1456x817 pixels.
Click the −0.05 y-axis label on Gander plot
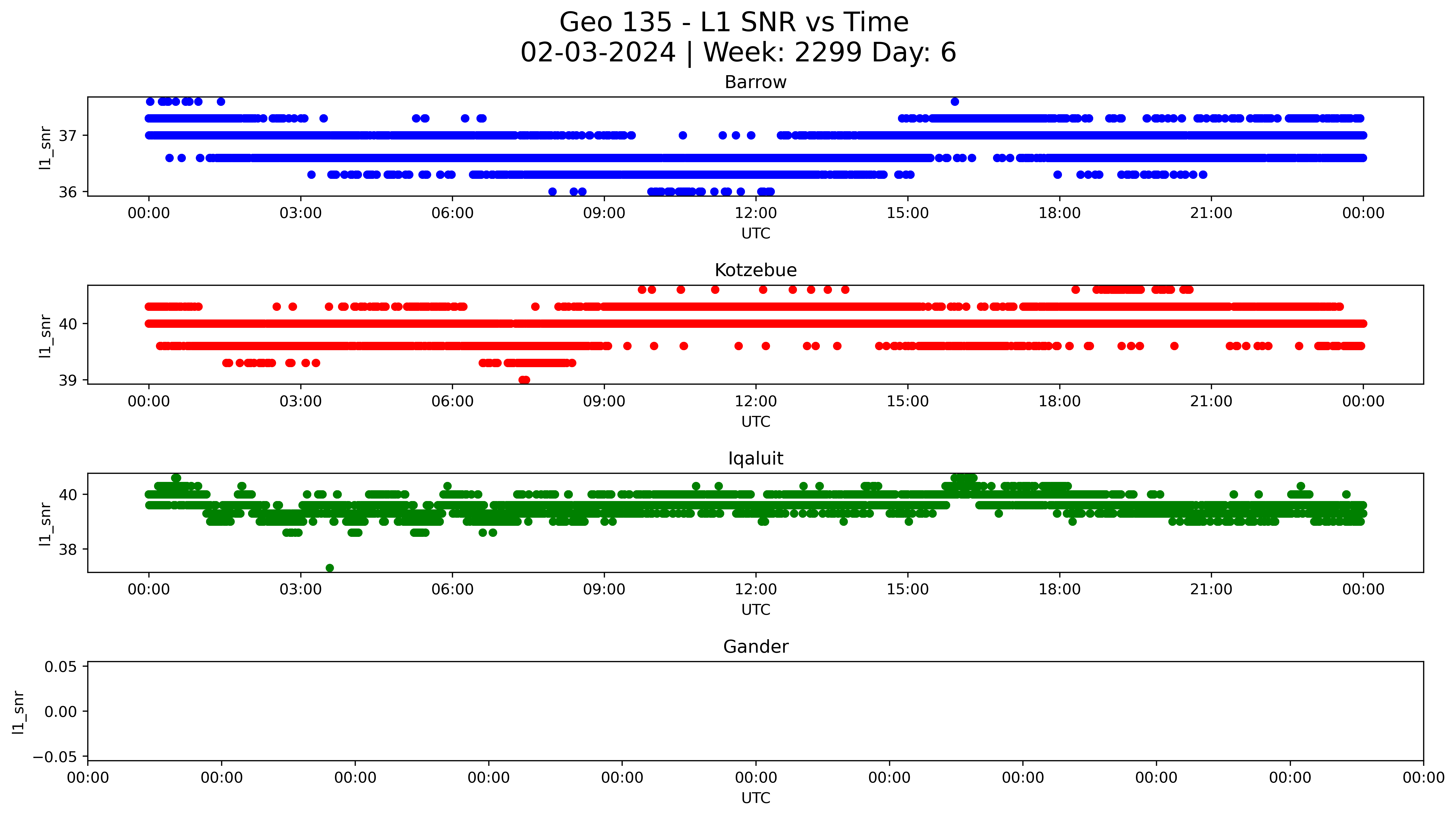[55, 756]
